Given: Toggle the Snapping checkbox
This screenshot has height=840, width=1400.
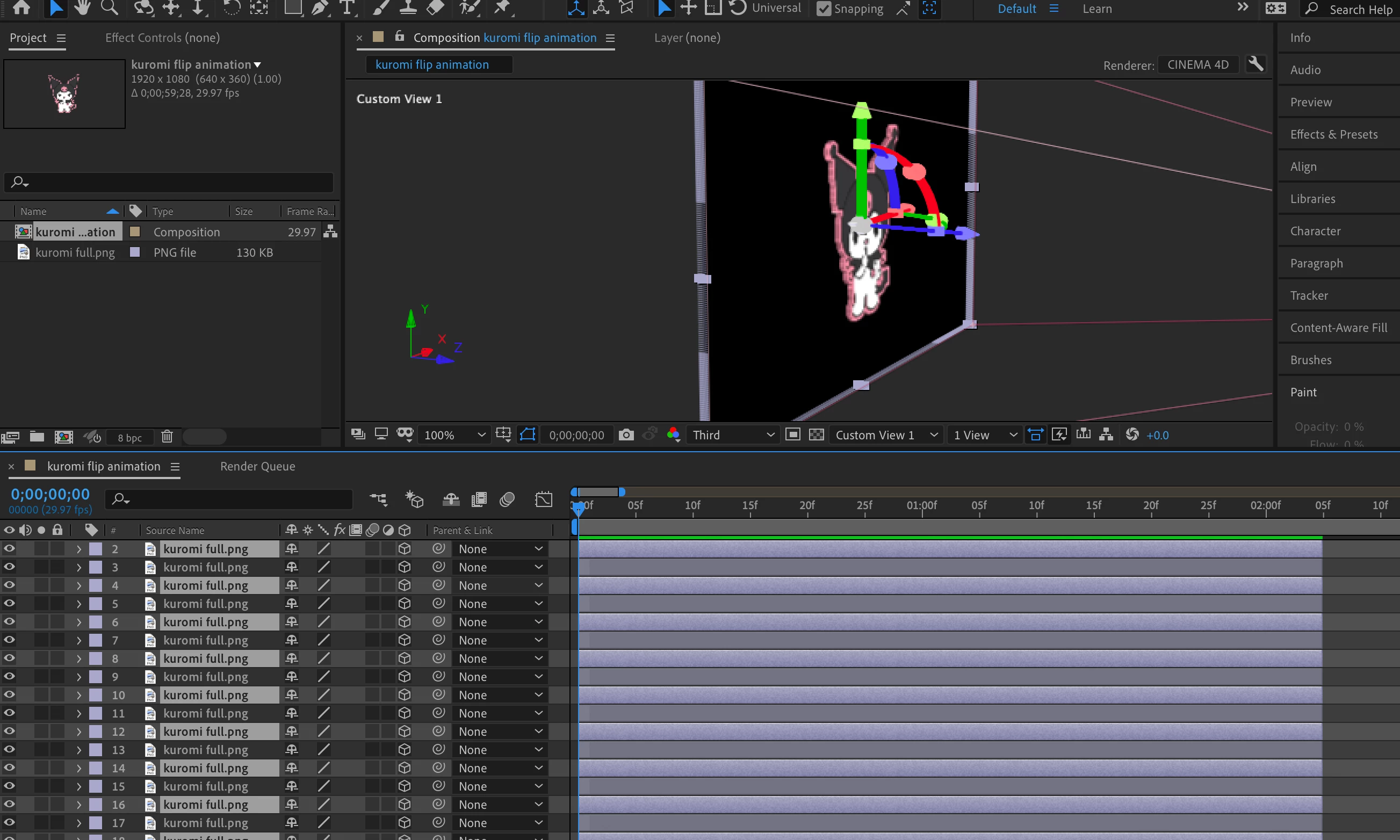Looking at the screenshot, I should [x=824, y=9].
